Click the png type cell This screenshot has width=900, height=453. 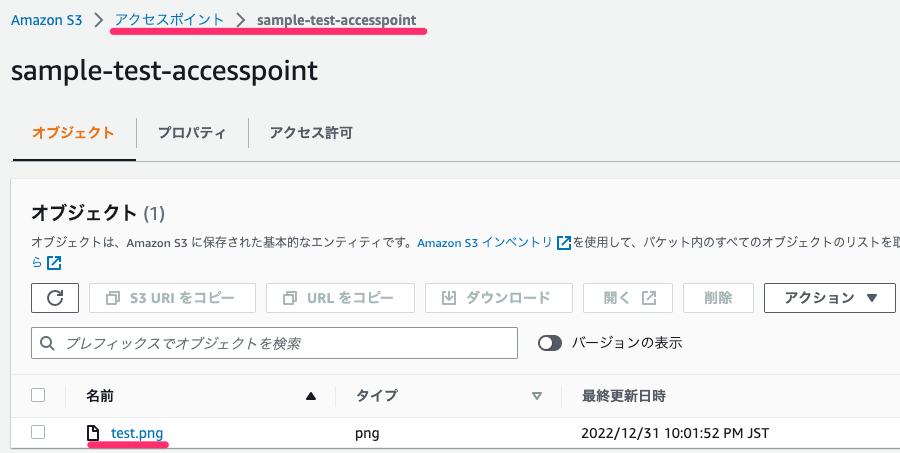[367, 433]
